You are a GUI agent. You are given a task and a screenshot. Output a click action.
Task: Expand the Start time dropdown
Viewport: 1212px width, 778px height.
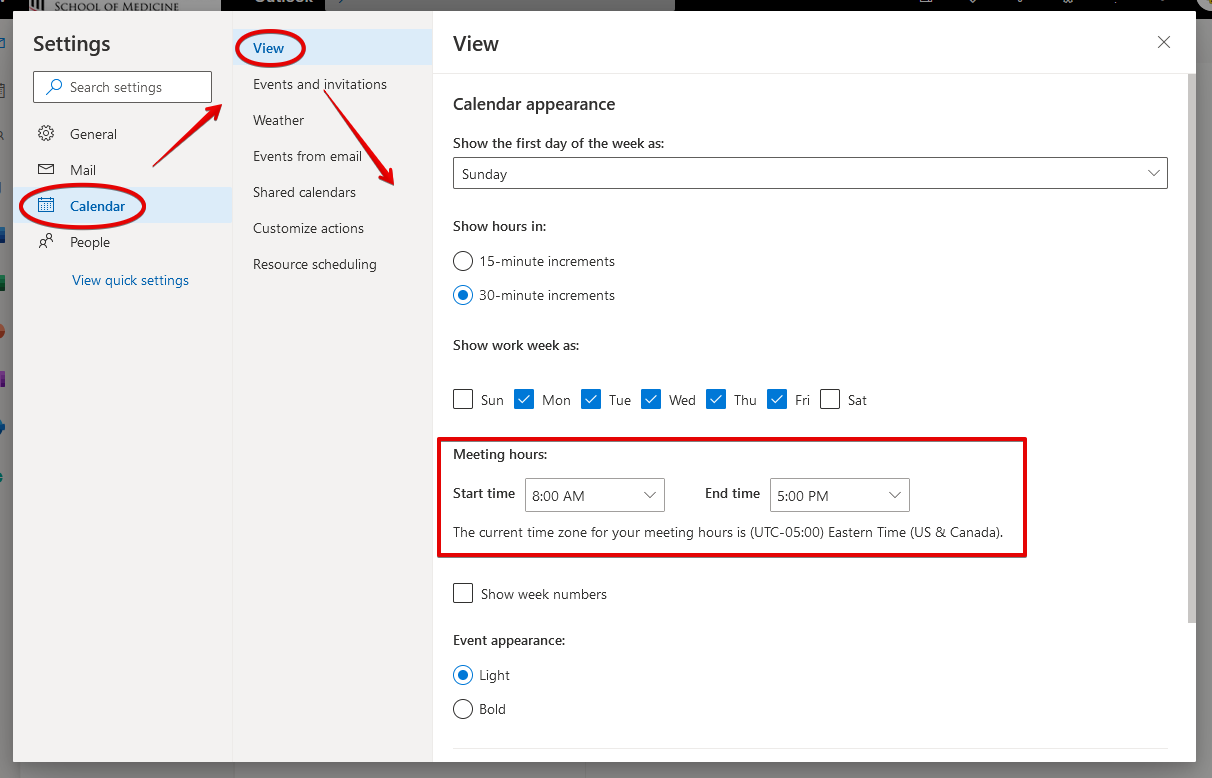(x=594, y=496)
